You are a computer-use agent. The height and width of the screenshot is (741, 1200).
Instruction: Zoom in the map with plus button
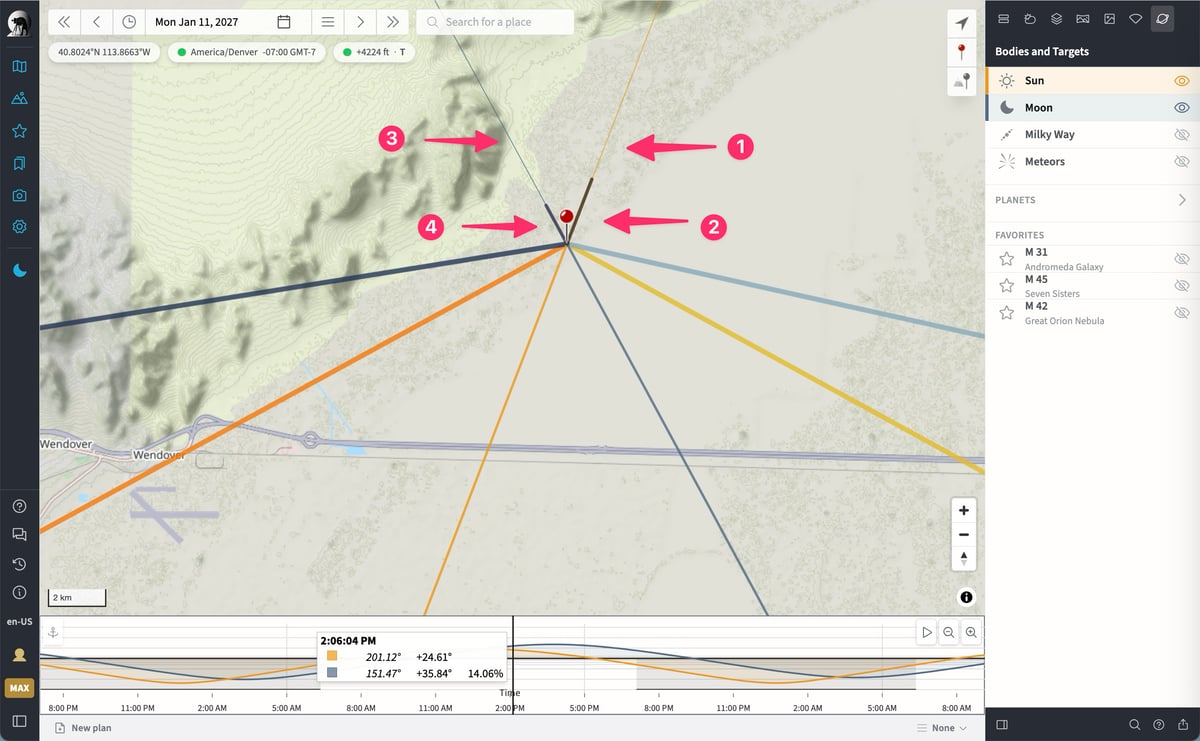point(963,510)
